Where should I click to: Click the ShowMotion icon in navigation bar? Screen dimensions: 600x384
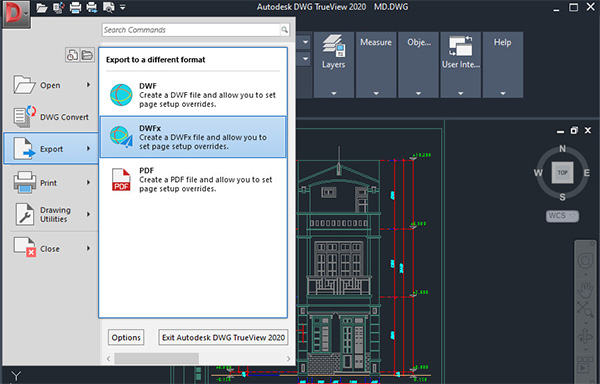585,366
